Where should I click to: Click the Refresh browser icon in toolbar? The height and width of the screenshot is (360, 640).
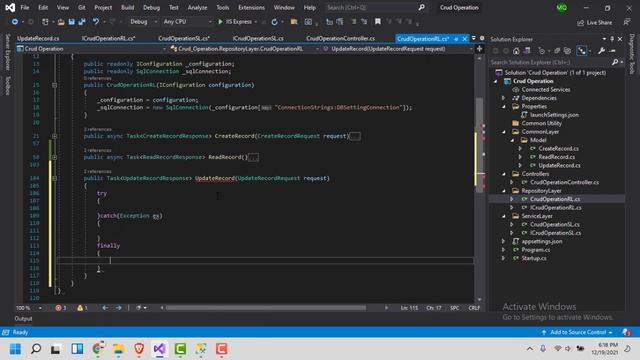pos(274,22)
